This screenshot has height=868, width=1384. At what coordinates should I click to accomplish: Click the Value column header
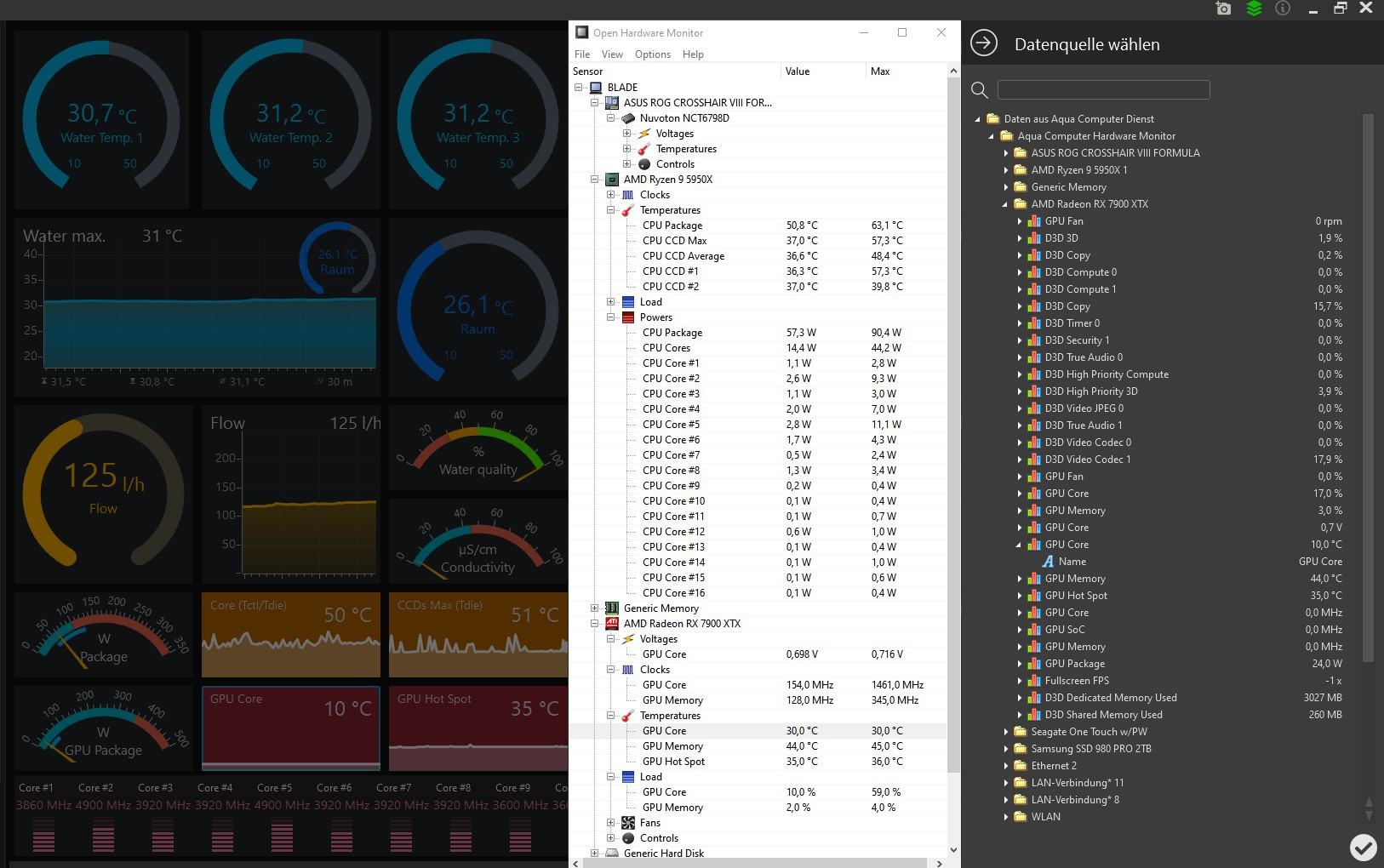click(823, 71)
